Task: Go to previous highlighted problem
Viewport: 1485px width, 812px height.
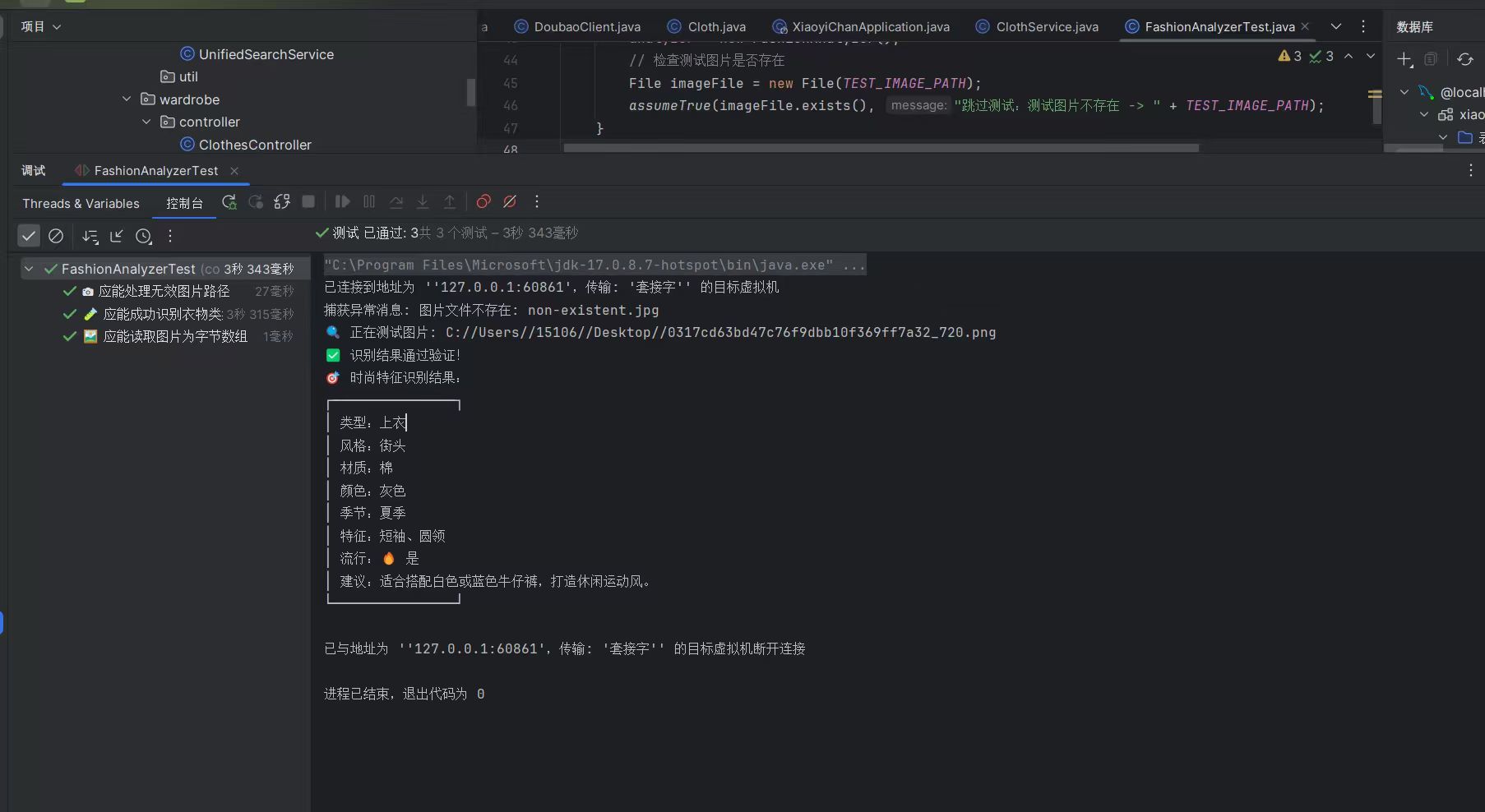Action: (x=1349, y=56)
